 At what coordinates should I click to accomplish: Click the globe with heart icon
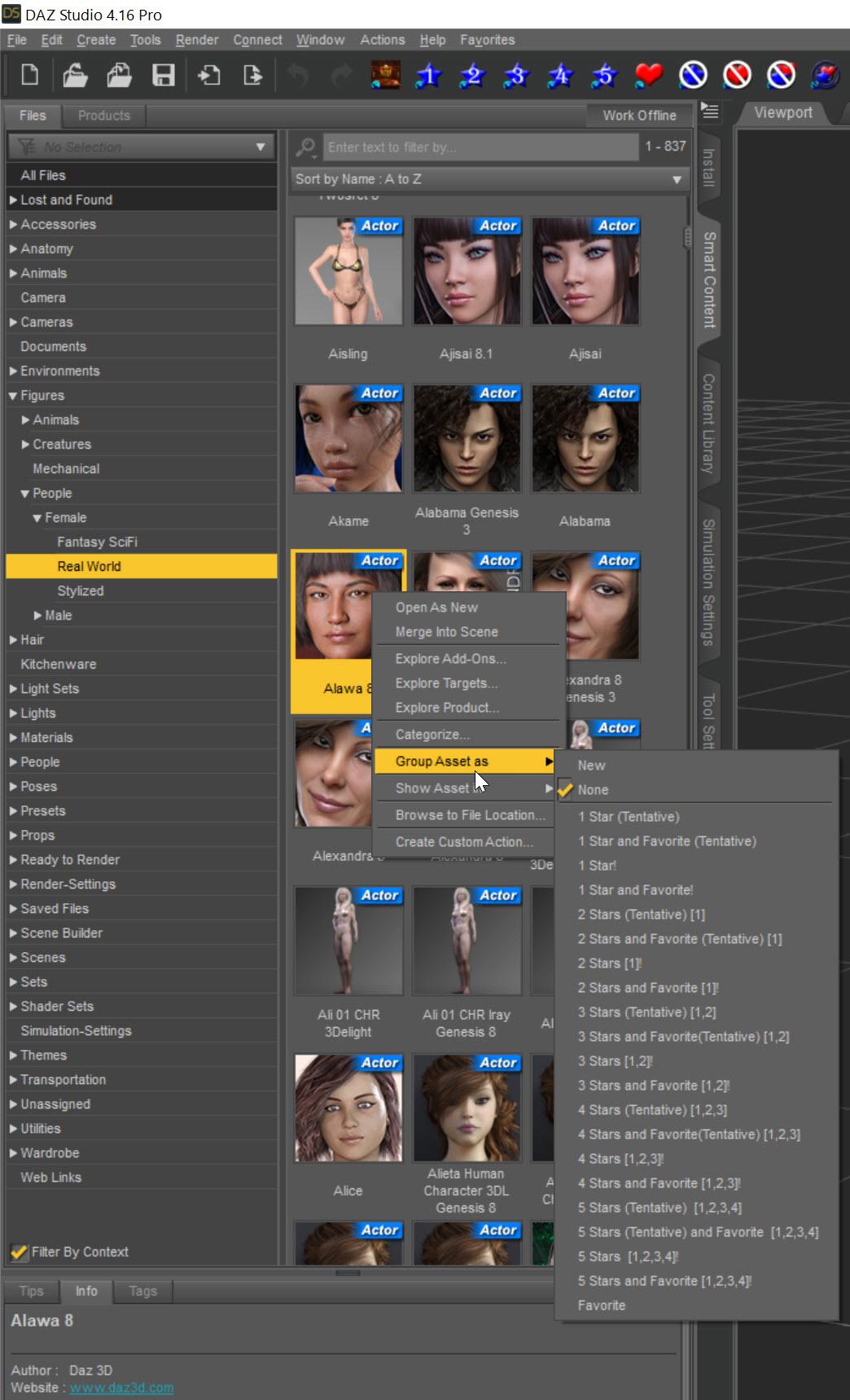(x=825, y=76)
